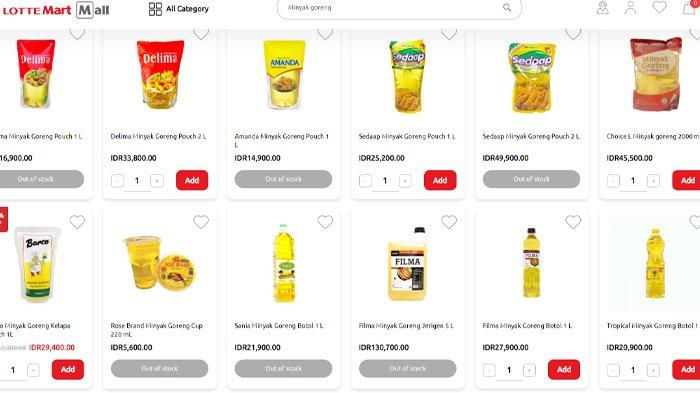Open the user account profile icon
700x393 pixels.
point(630,8)
